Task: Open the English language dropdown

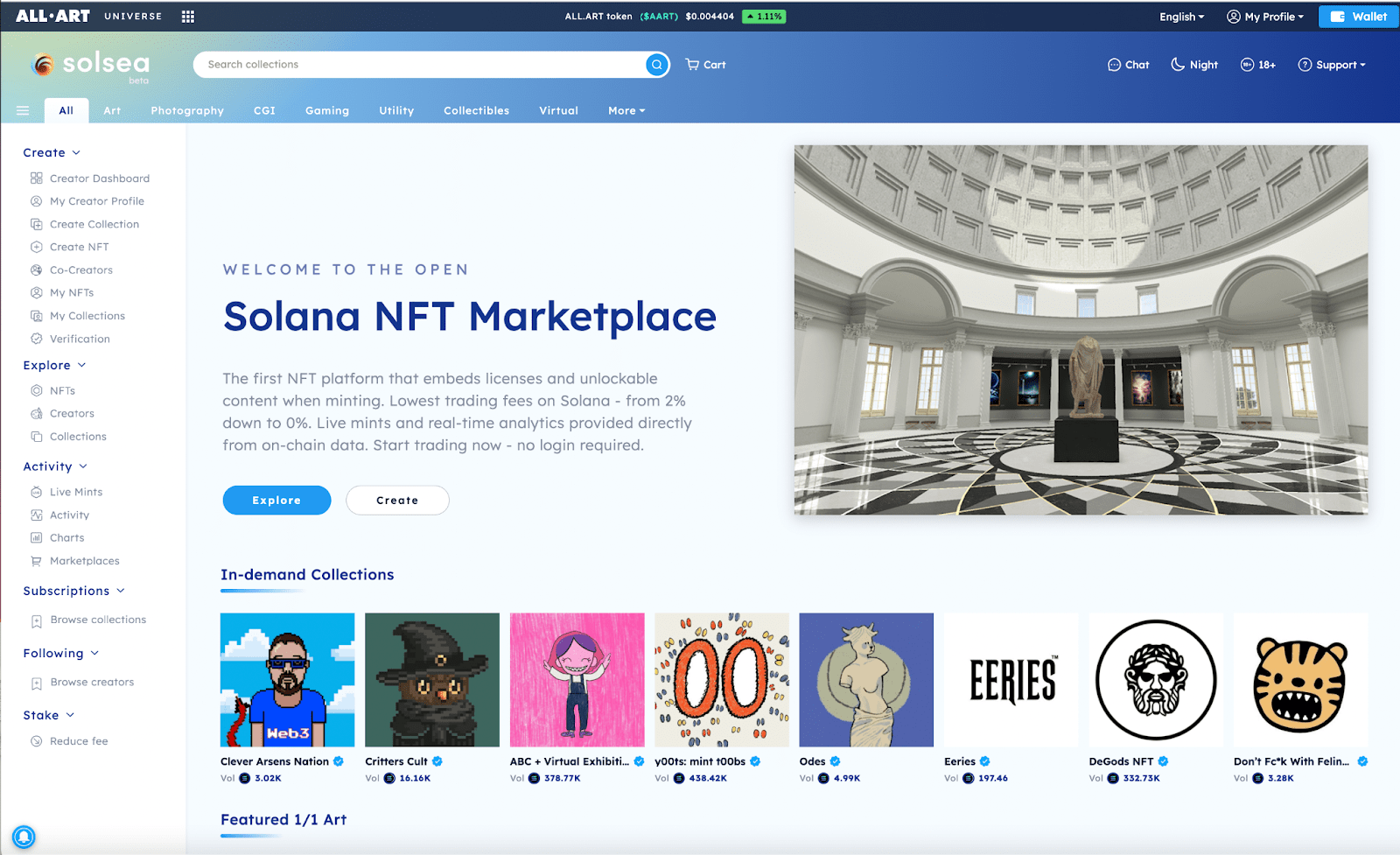Action: coord(1181,17)
